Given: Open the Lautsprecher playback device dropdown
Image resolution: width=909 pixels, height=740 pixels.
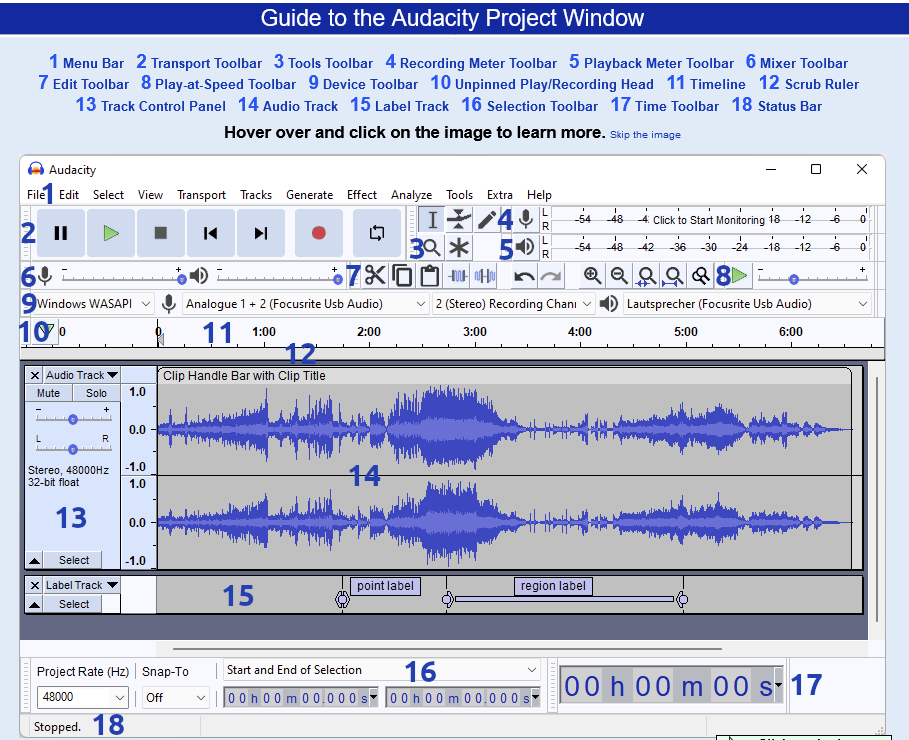Looking at the screenshot, I should click(x=747, y=304).
